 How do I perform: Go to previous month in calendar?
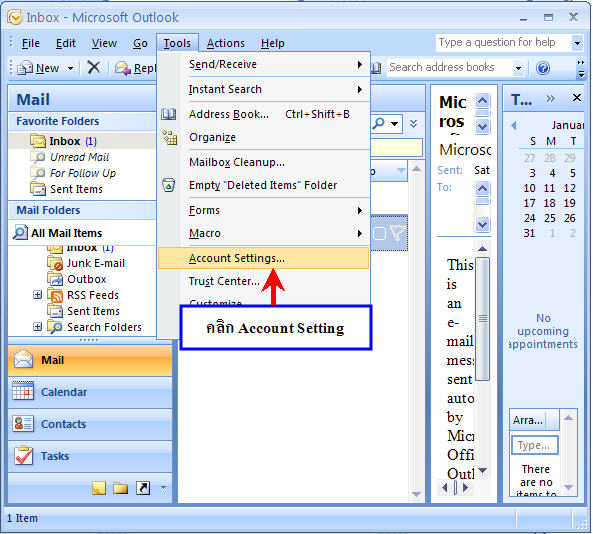click(513, 125)
